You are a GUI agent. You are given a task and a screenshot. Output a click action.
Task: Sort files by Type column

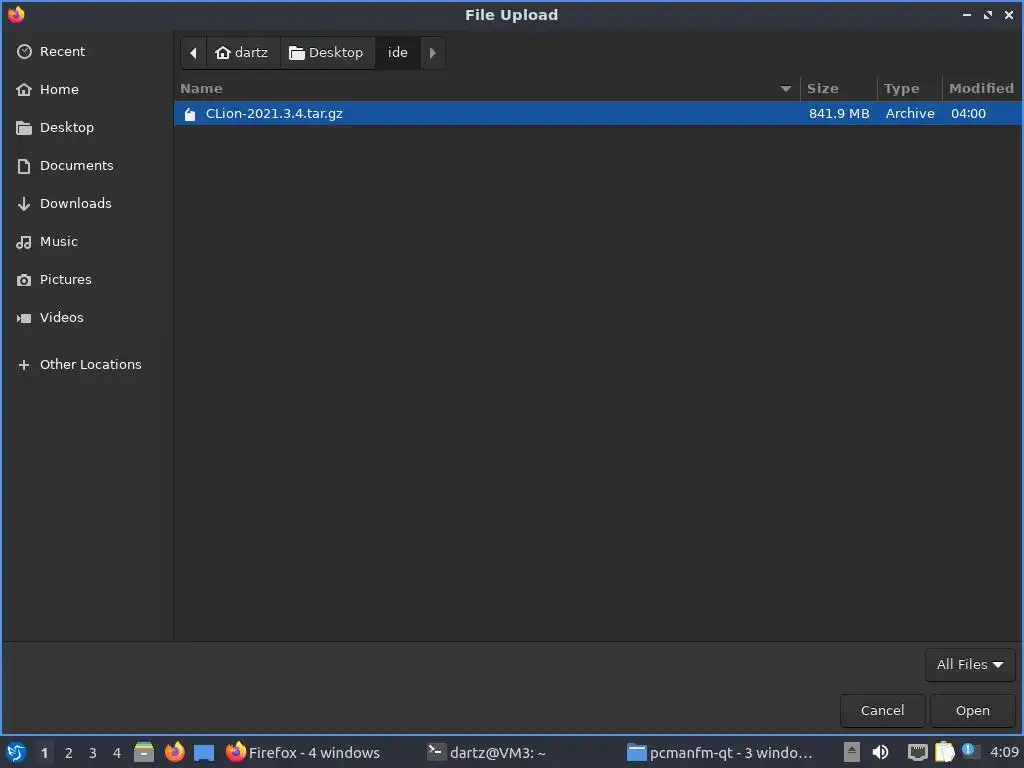909,88
